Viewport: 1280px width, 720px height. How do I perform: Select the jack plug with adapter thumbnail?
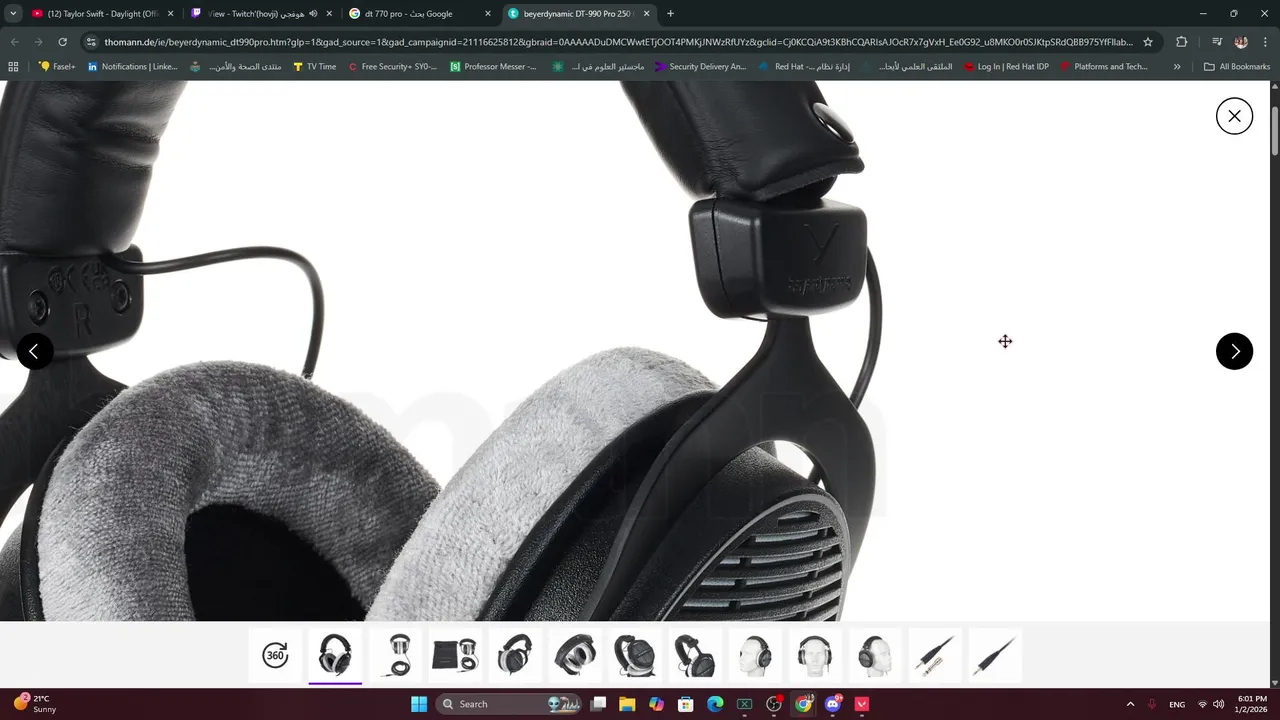pos(935,655)
